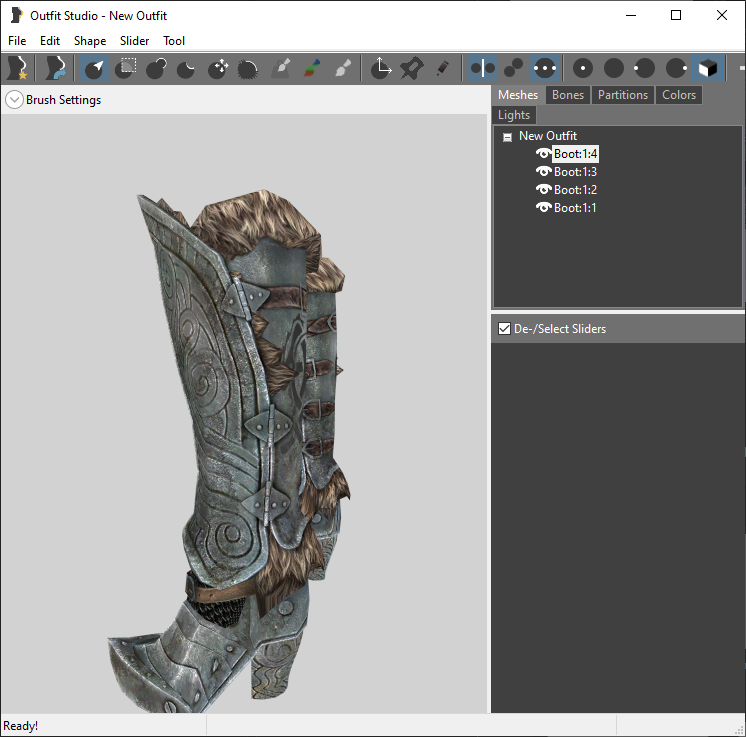Select the Boot:1:4 mesh entry
Image resolution: width=746 pixels, height=737 pixels.
(x=575, y=154)
